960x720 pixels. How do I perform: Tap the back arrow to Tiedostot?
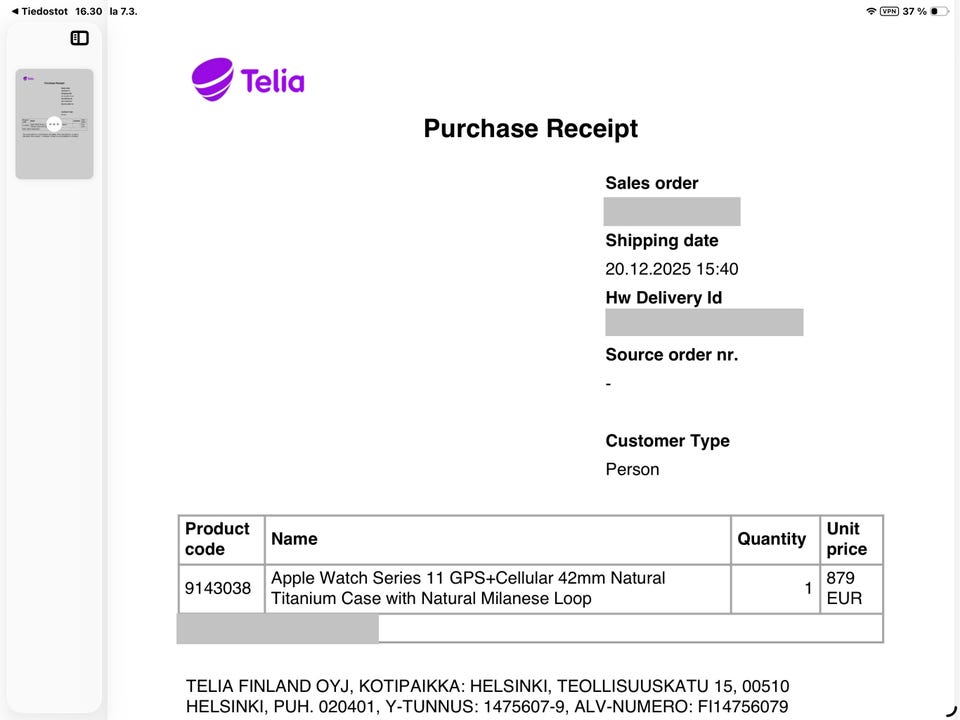(x=14, y=11)
